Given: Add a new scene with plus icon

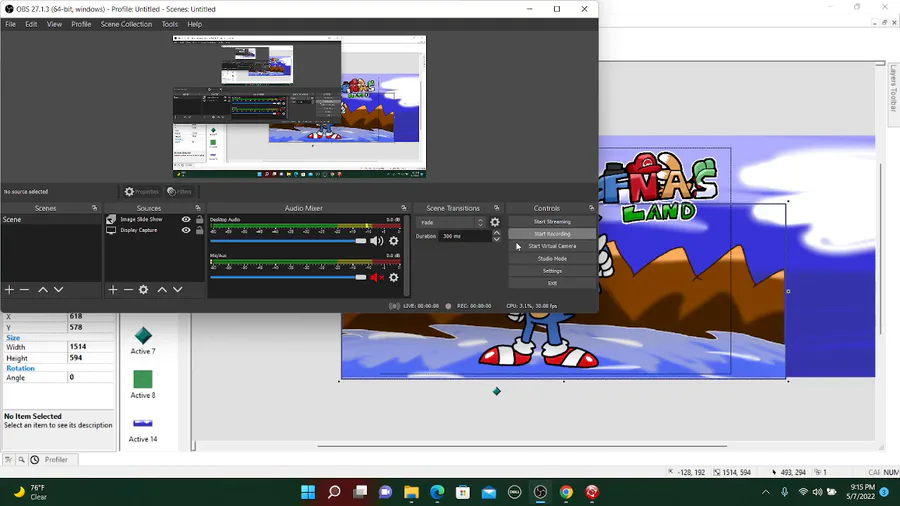Looking at the screenshot, I should coord(9,290).
